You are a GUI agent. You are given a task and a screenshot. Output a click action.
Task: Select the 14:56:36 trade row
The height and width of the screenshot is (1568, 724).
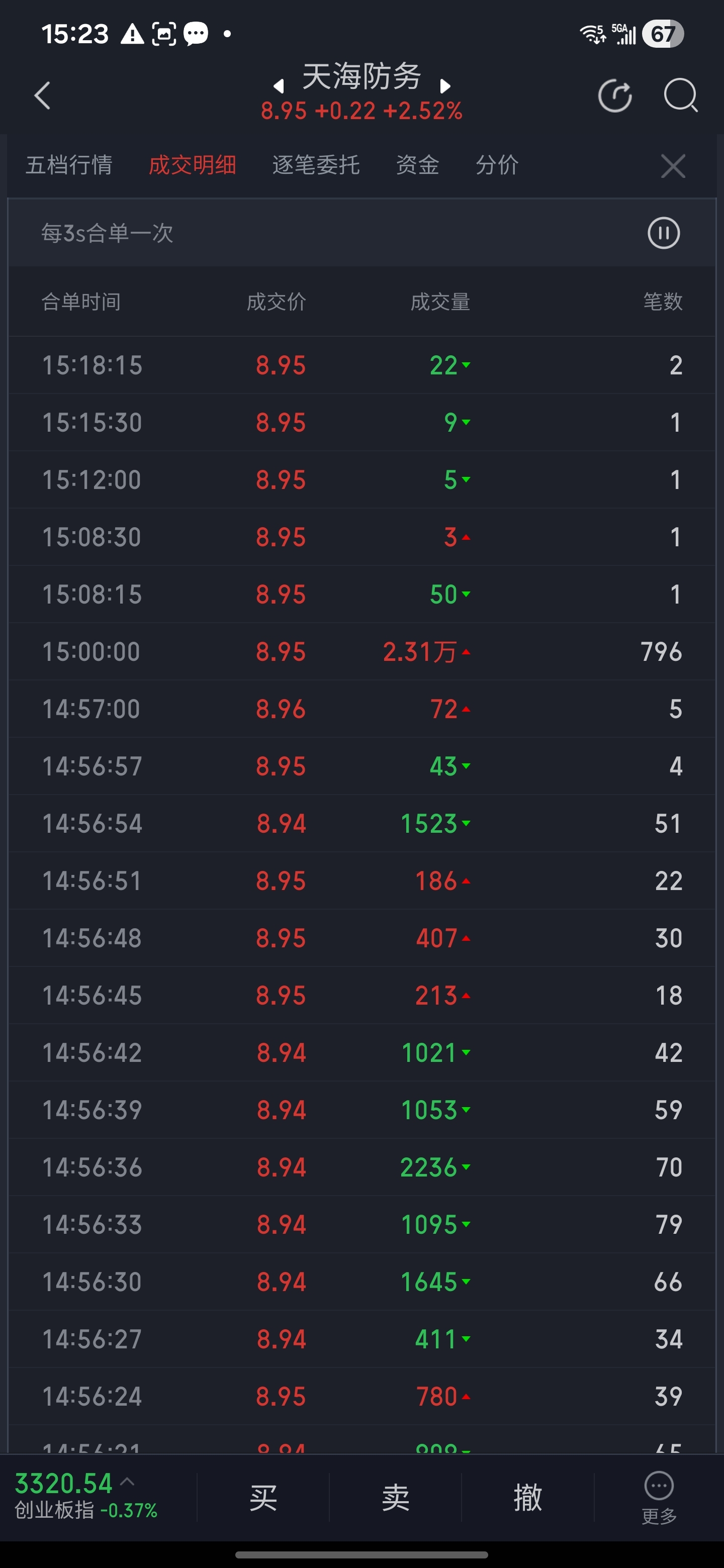point(361,1167)
